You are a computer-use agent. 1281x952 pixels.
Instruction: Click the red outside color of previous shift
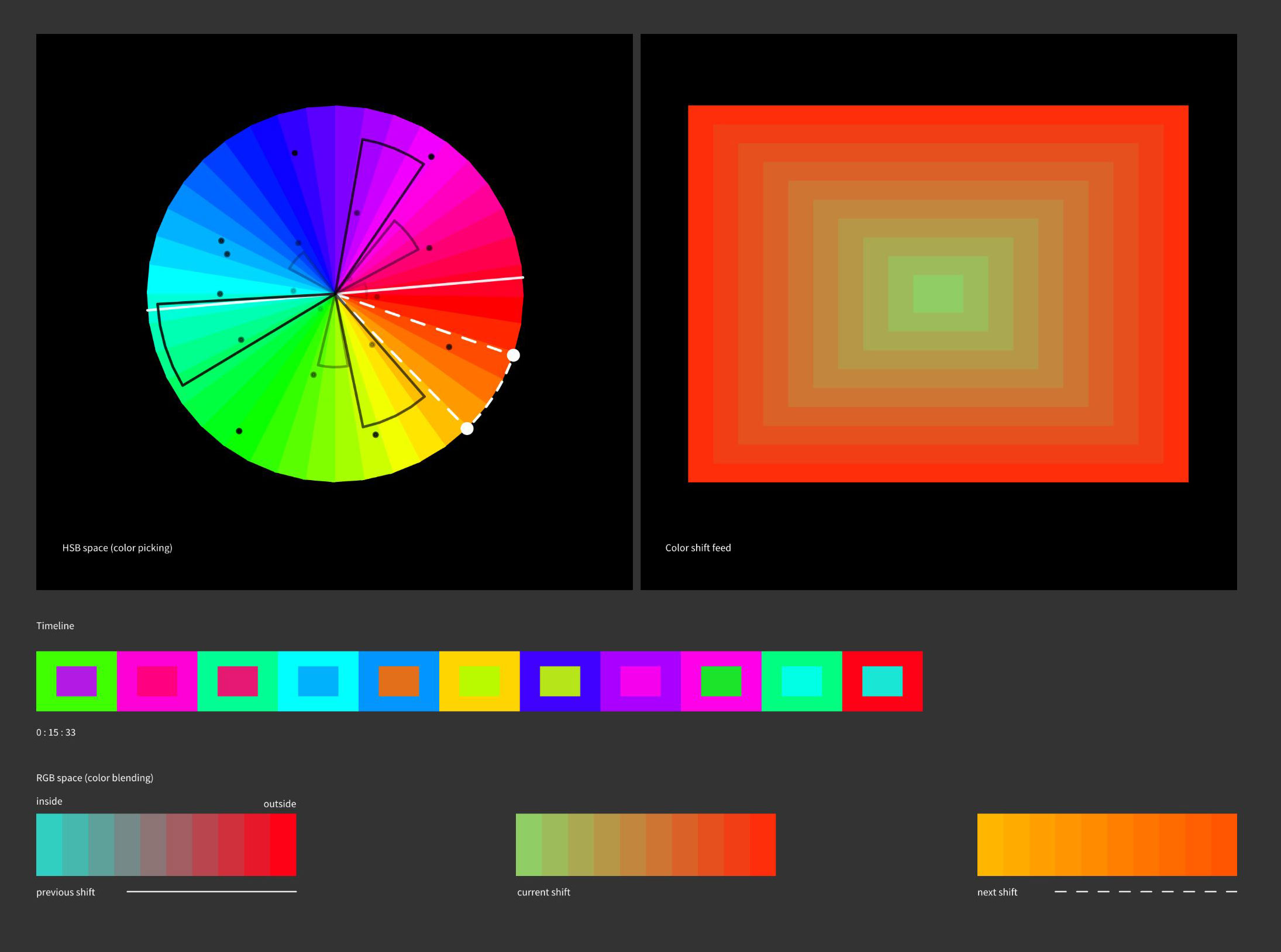pyautogui.click(x=283, y=844)
